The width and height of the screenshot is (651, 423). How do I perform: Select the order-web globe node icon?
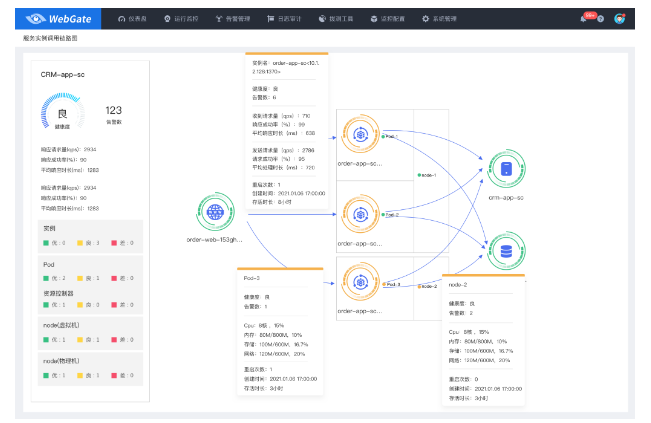point(215,212)
